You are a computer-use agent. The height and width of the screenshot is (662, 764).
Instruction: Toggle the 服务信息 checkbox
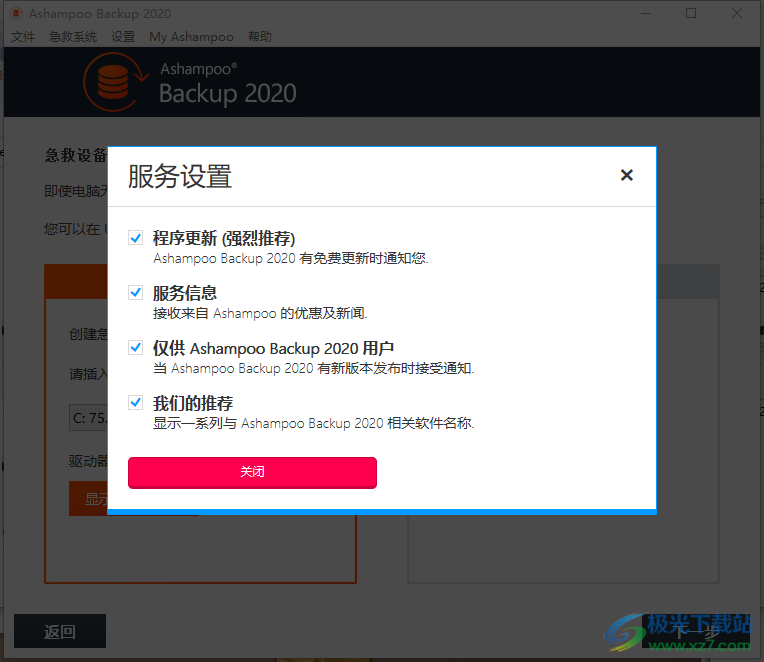tap(135, 293)
